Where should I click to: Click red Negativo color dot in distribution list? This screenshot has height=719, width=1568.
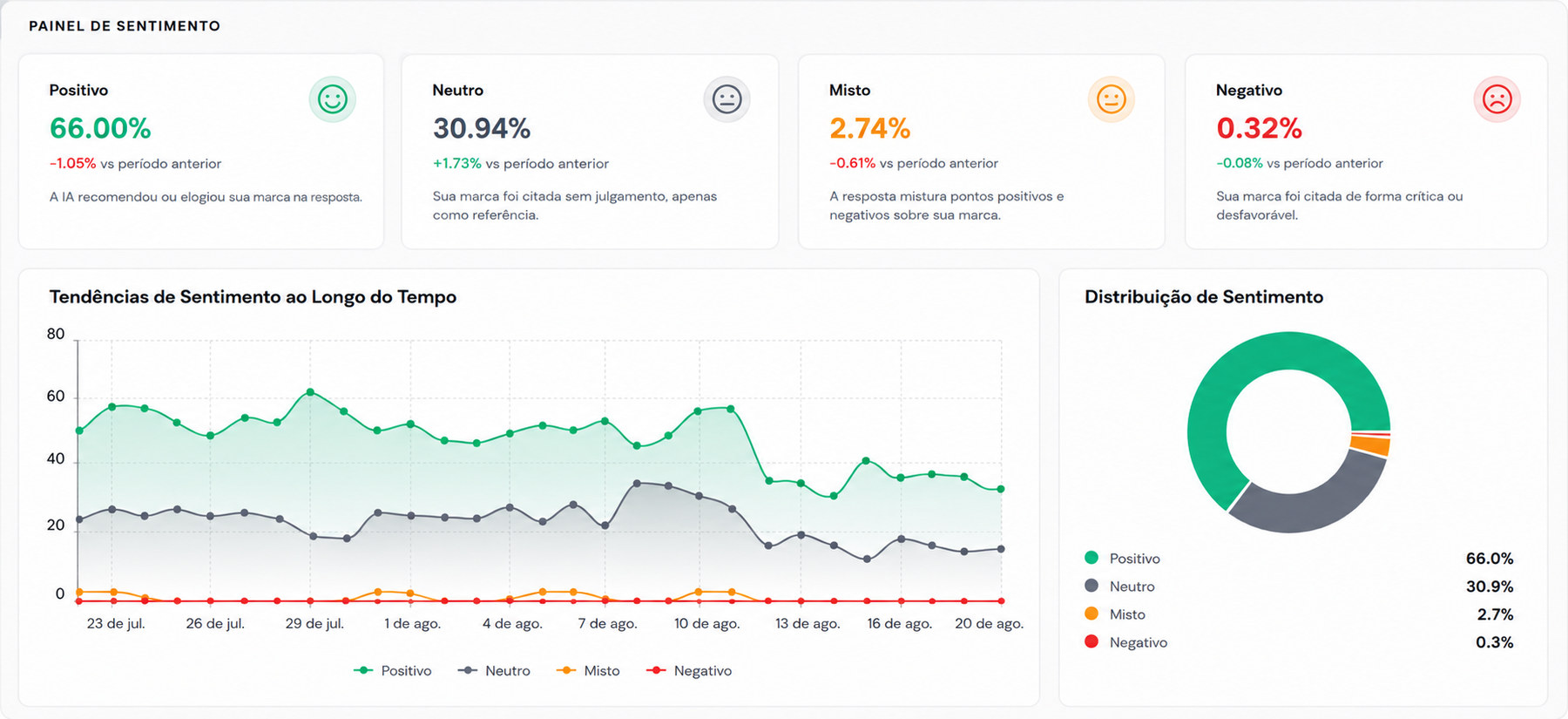pyautogui.click(x=1092, y=641)
